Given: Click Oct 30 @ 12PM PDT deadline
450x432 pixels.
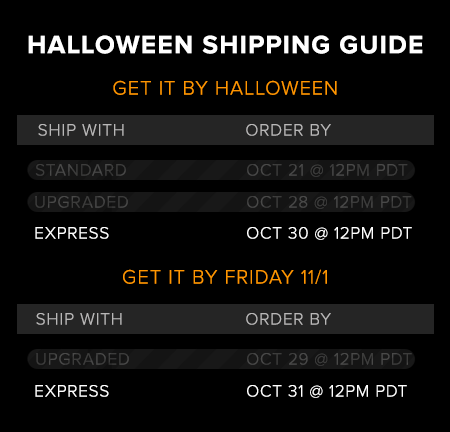Looking at the screenshot, I should click(329, 233).
